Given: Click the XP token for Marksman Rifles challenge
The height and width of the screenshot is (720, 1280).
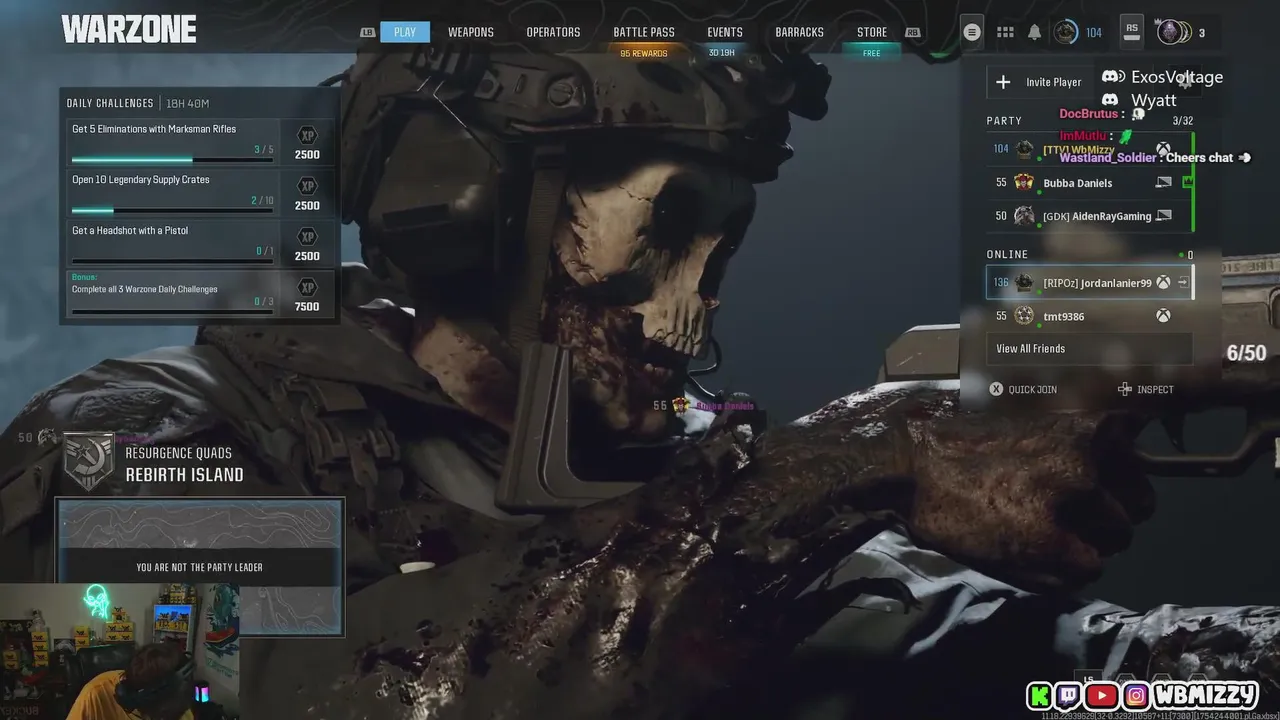Looking at the screenshot, I should (x=307, y=136).
